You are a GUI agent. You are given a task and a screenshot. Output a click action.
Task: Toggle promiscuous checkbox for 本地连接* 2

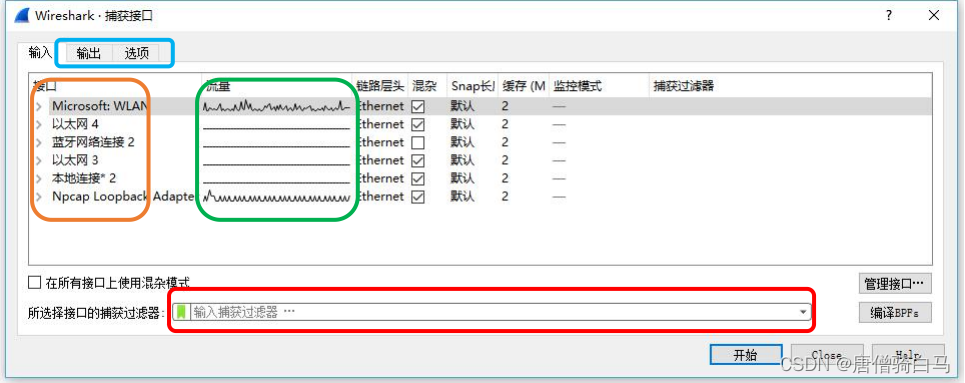(x=418, y=179)
